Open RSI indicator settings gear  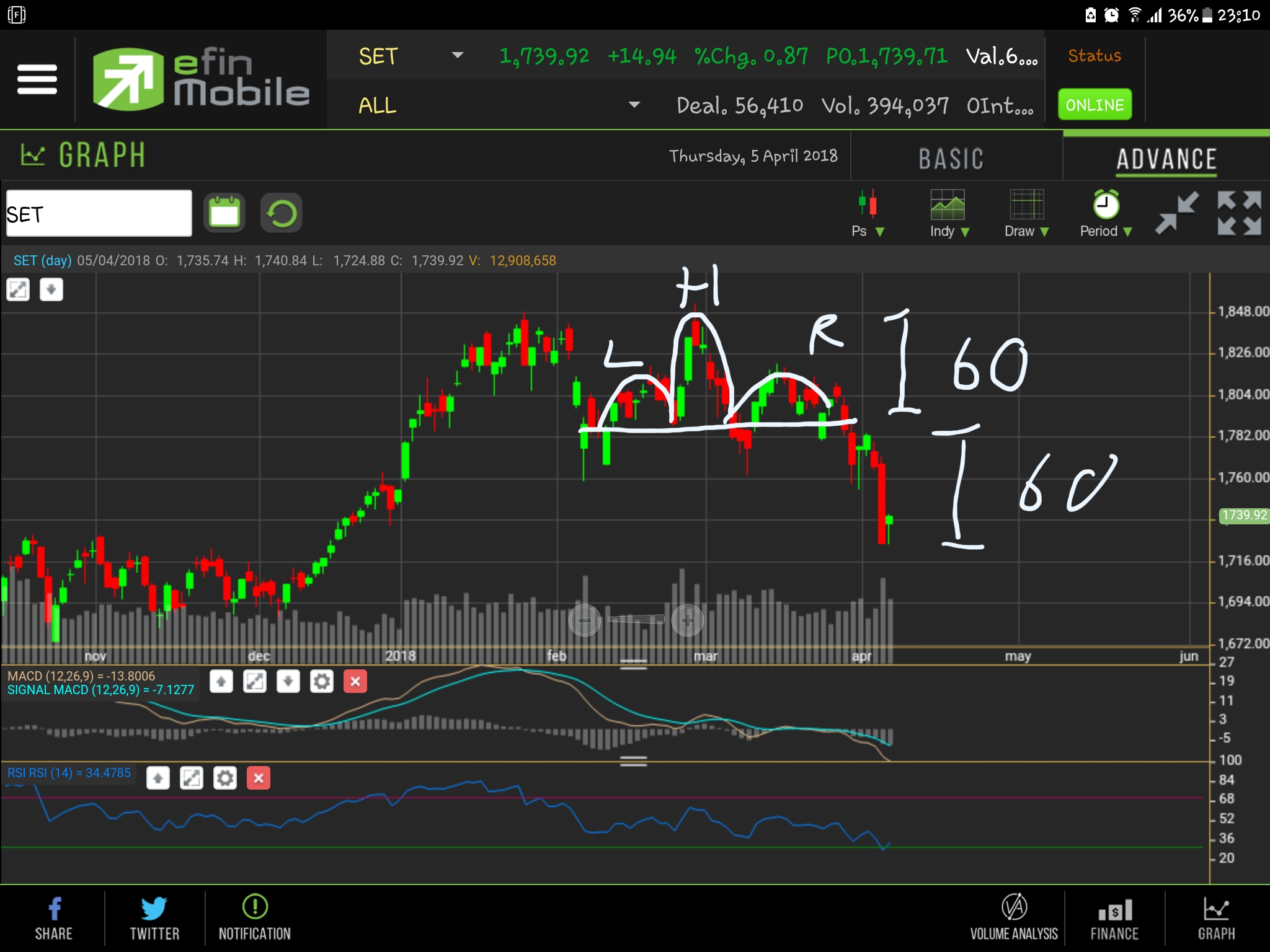pyautogui.click(x=225, y=778)
